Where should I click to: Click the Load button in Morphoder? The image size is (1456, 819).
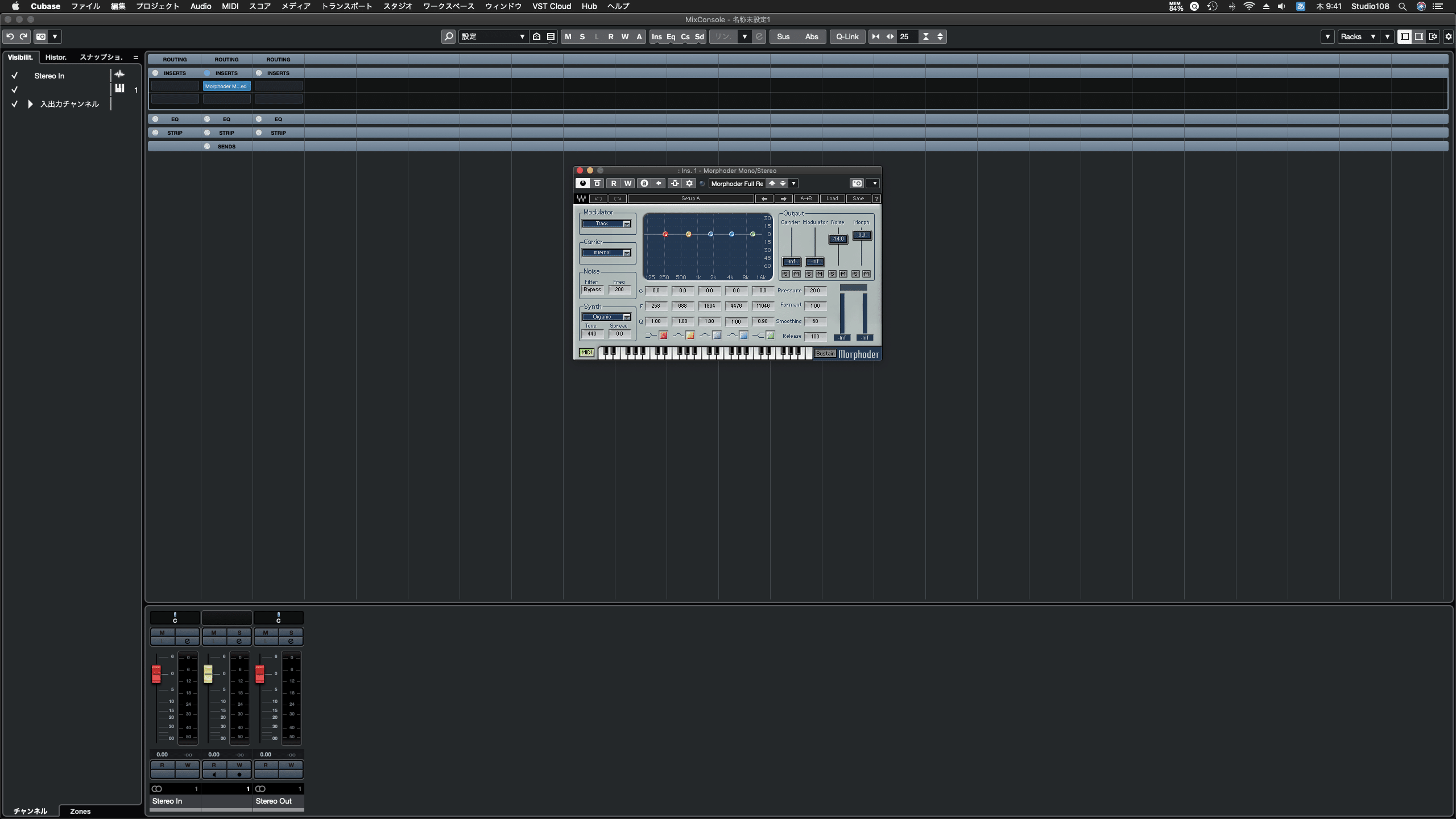pyautogui.click(x=832, y=198)
